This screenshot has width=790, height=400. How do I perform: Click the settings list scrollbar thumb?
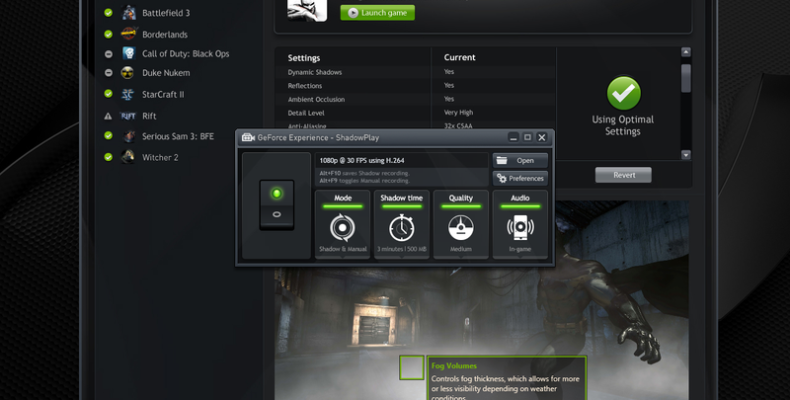point(686,78)
